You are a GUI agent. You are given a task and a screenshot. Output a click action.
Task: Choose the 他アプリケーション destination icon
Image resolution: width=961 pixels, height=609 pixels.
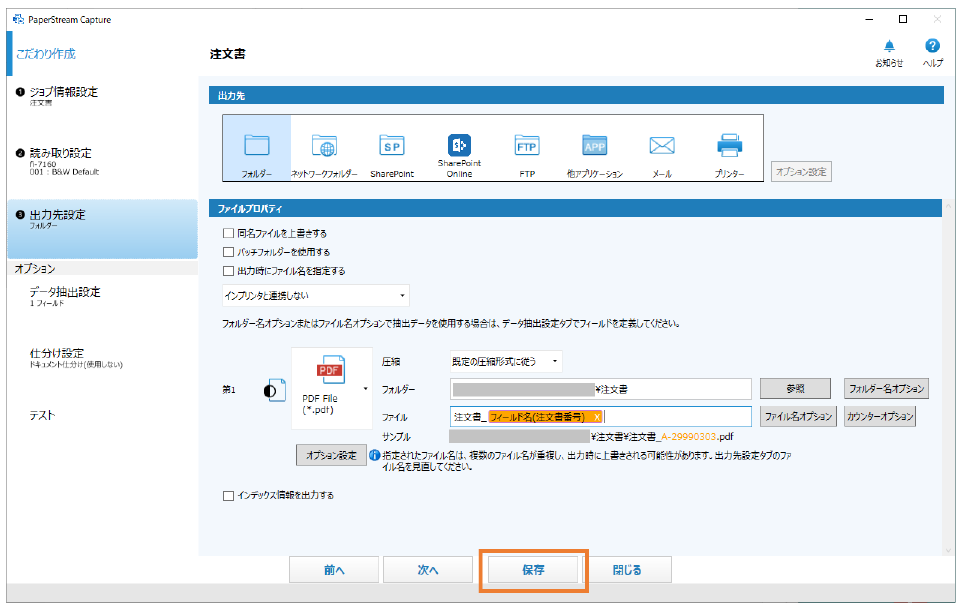pyautogui.click(x=594, y=148)
